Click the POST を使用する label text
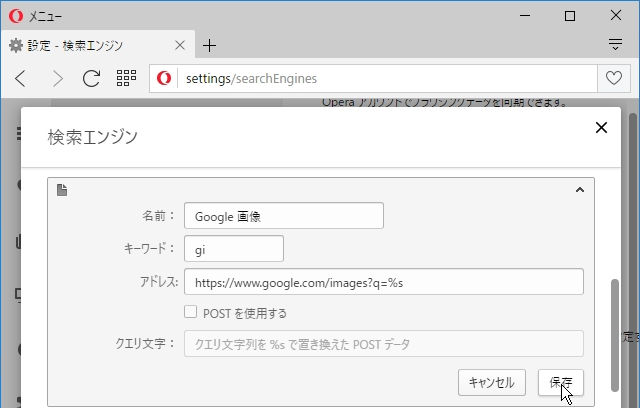 point(245,313)
